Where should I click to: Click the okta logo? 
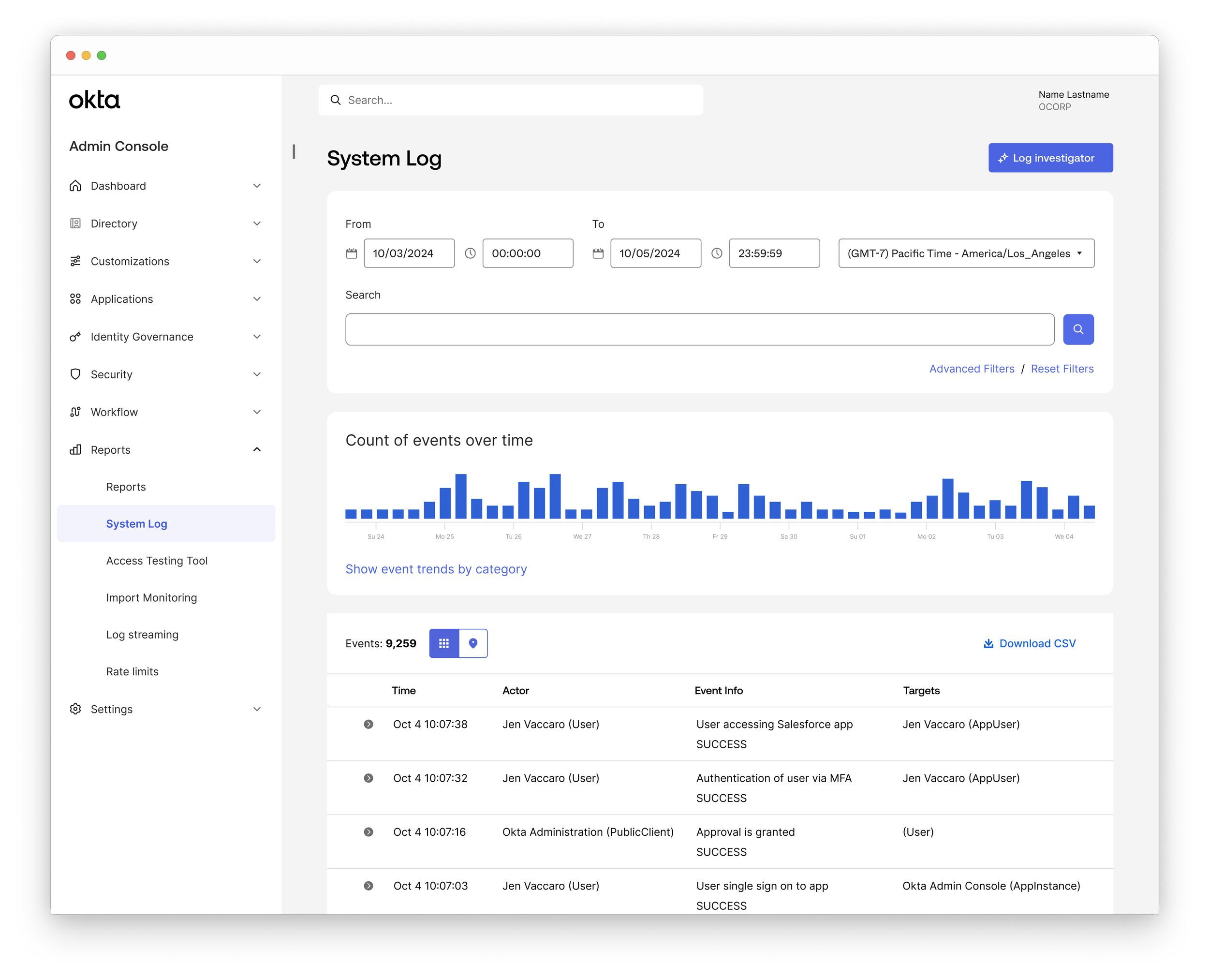coord(94,100)
